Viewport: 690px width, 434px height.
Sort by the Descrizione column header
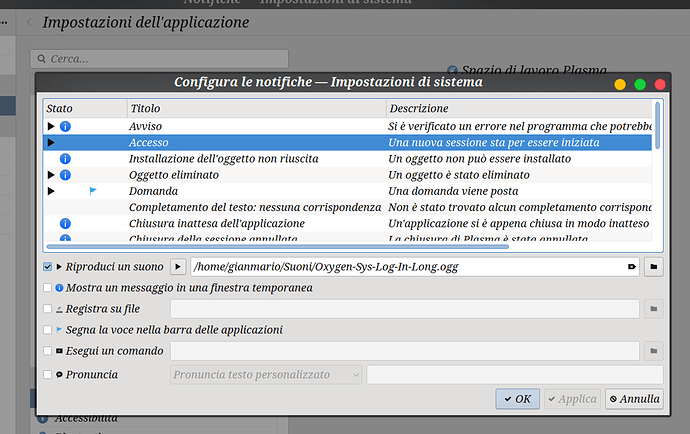[x=519, y=108]
